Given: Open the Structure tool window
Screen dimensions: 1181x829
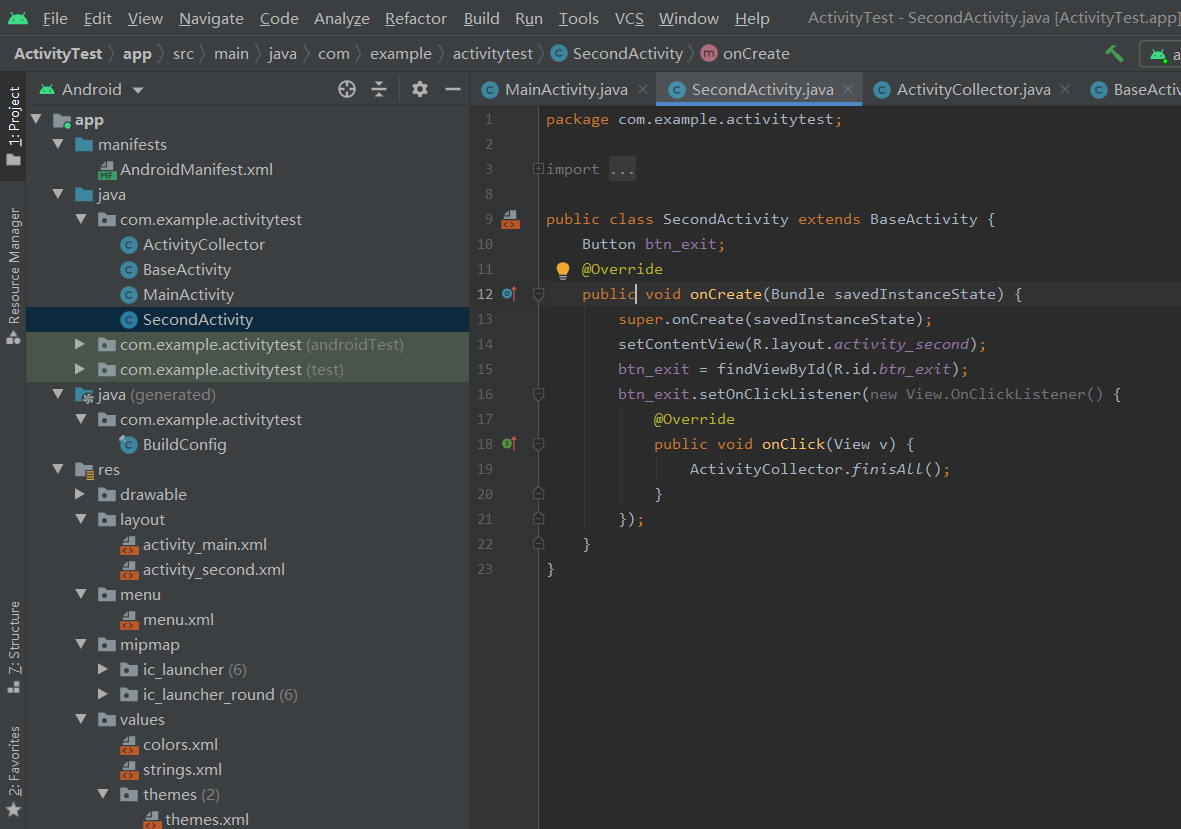Looking at the screenshot, I should (x=14, y=647).
